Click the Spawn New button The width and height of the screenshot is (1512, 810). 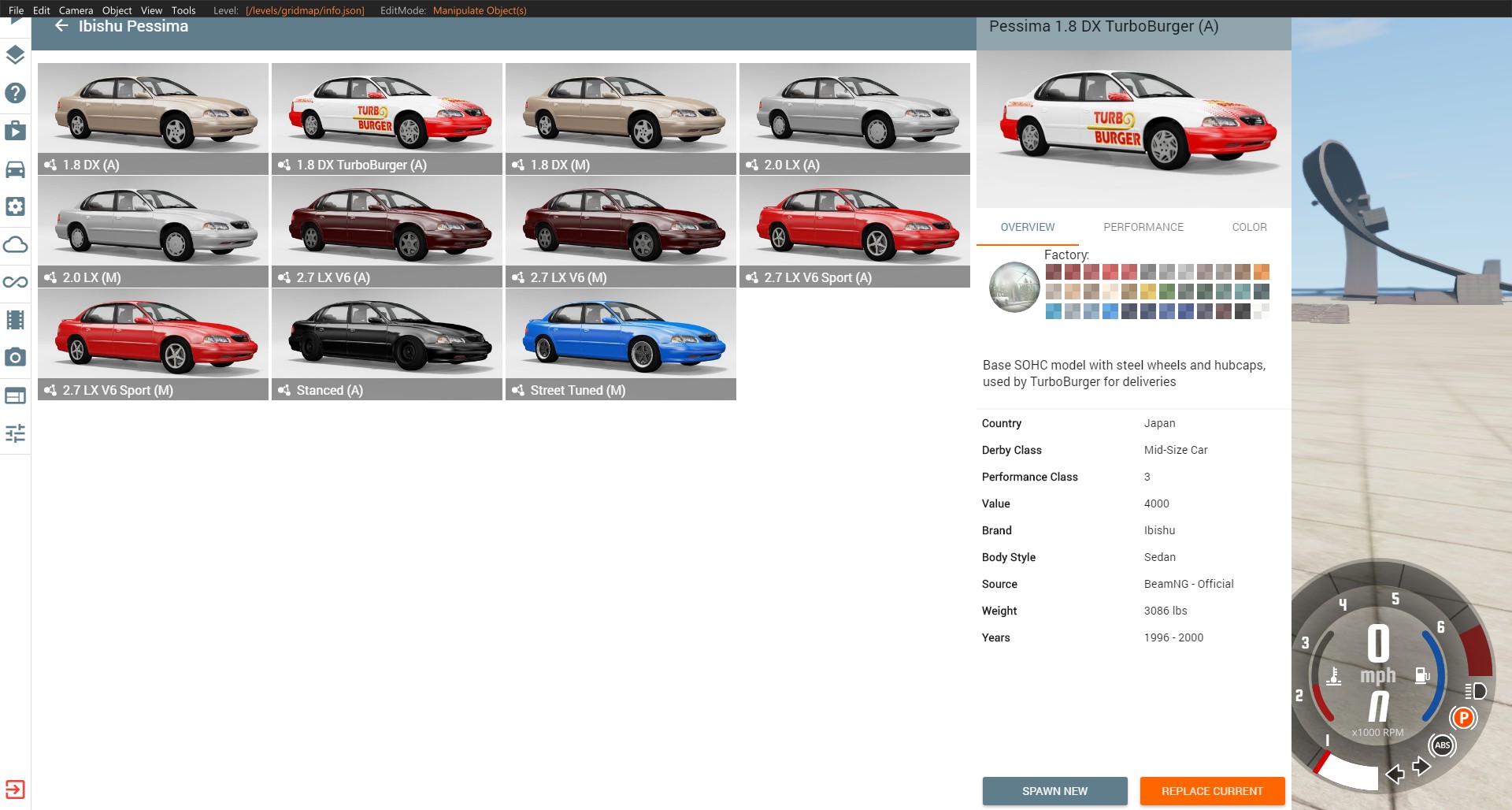click(1055, 791)
